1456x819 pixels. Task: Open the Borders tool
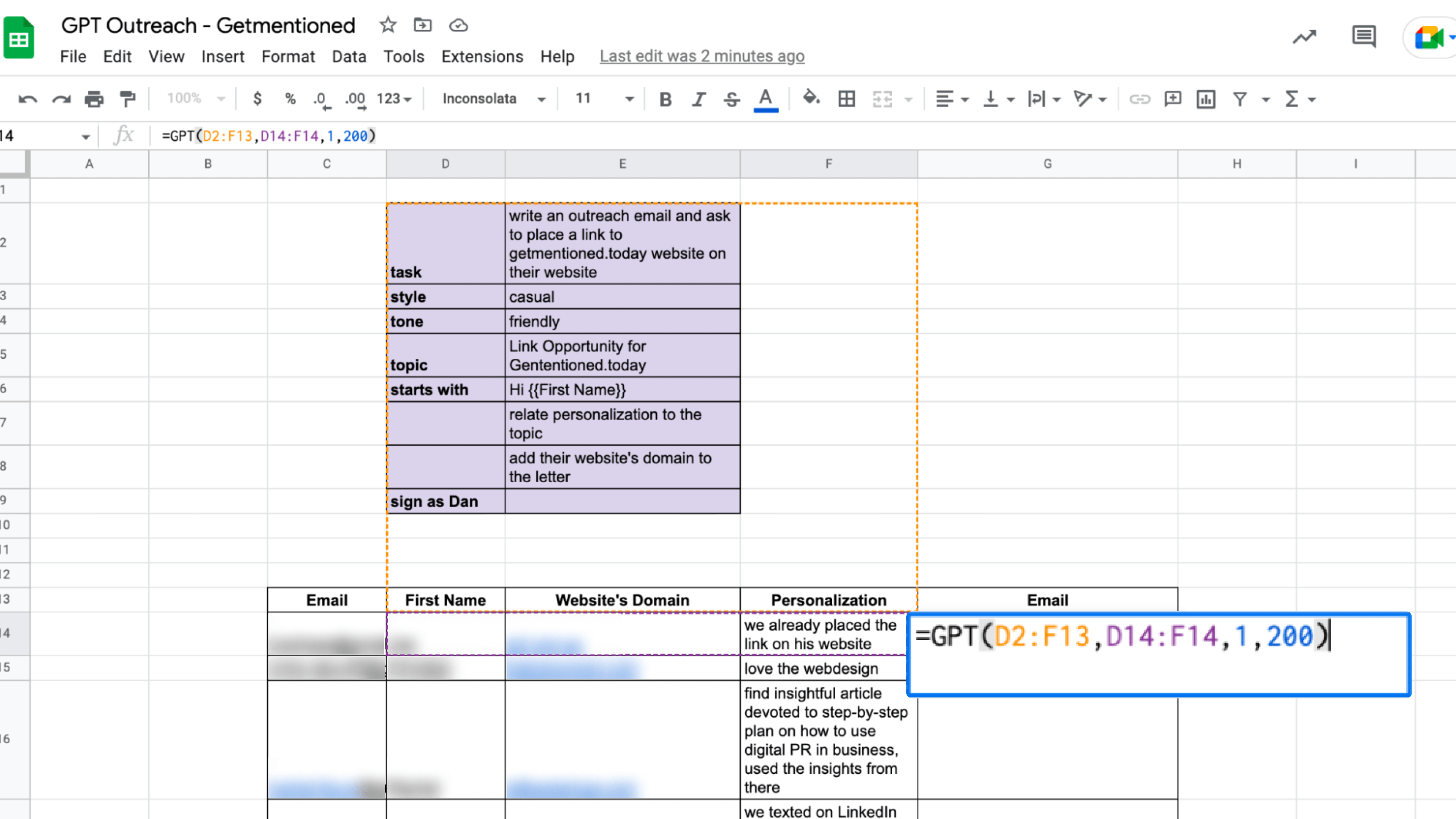point(846,99)
